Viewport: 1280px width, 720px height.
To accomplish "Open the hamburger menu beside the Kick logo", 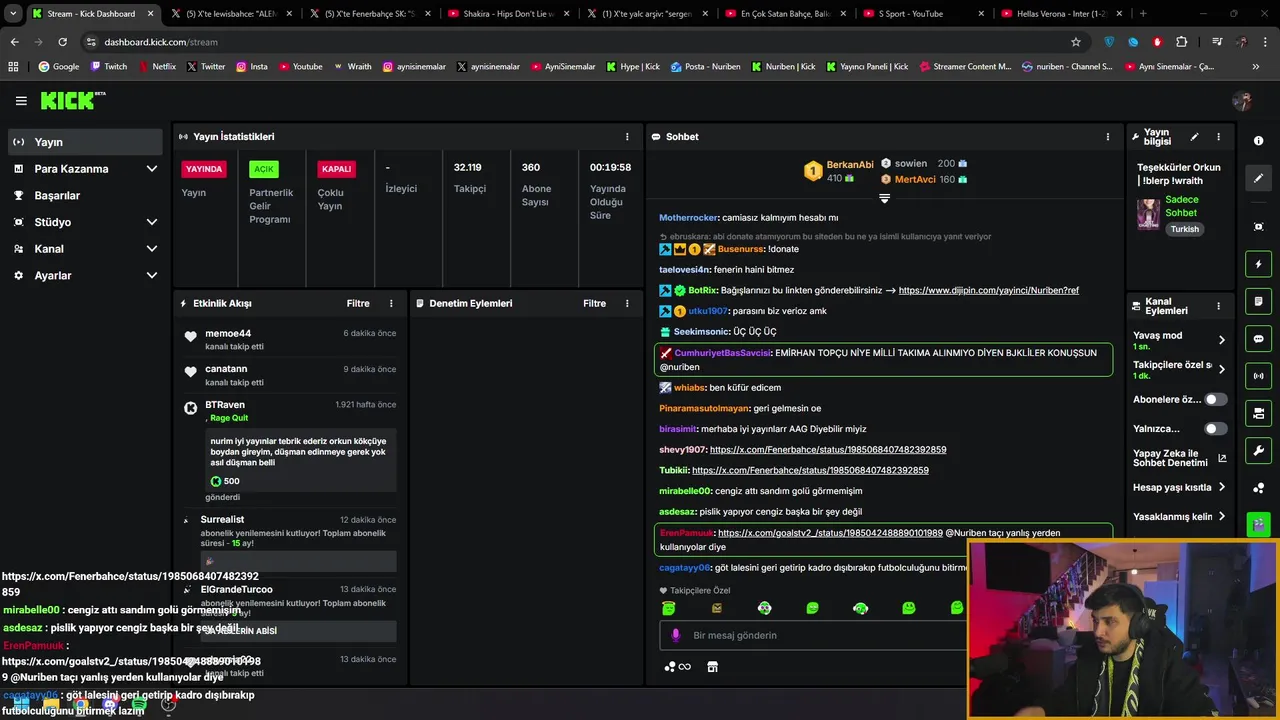I will tap(21, 101).
